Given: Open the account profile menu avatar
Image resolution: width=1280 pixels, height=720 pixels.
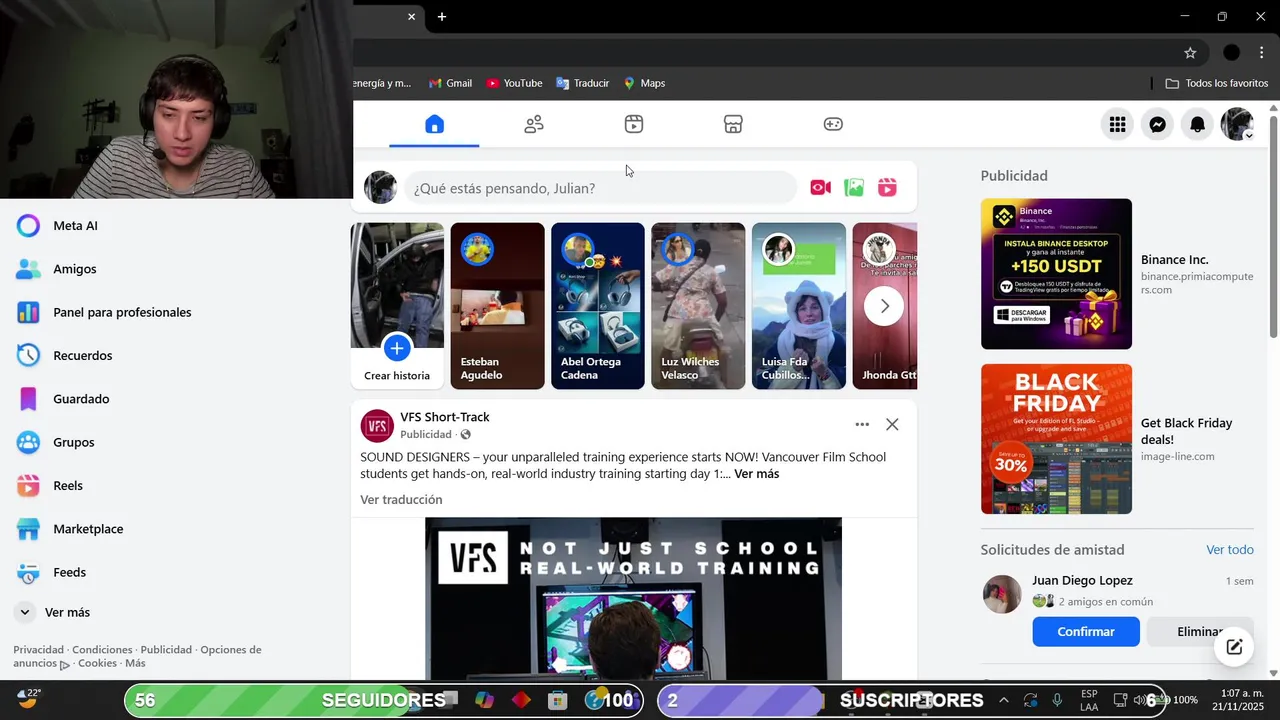Looking at the screenshot, I should click(x=1237, y=124).
